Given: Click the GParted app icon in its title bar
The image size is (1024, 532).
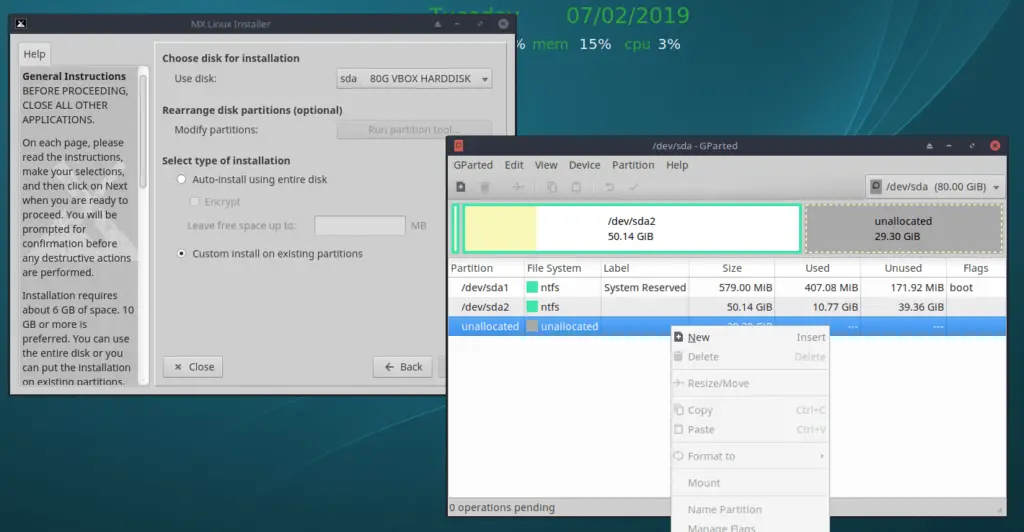Looking at the screenshot, I should click(458, 146).
